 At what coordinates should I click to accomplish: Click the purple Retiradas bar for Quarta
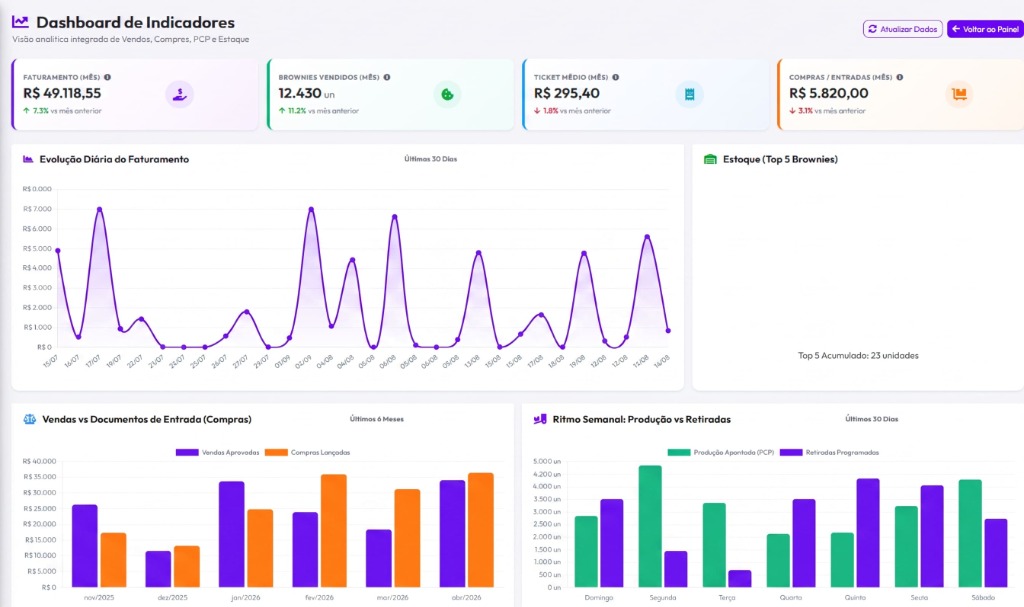pos(803,543)
